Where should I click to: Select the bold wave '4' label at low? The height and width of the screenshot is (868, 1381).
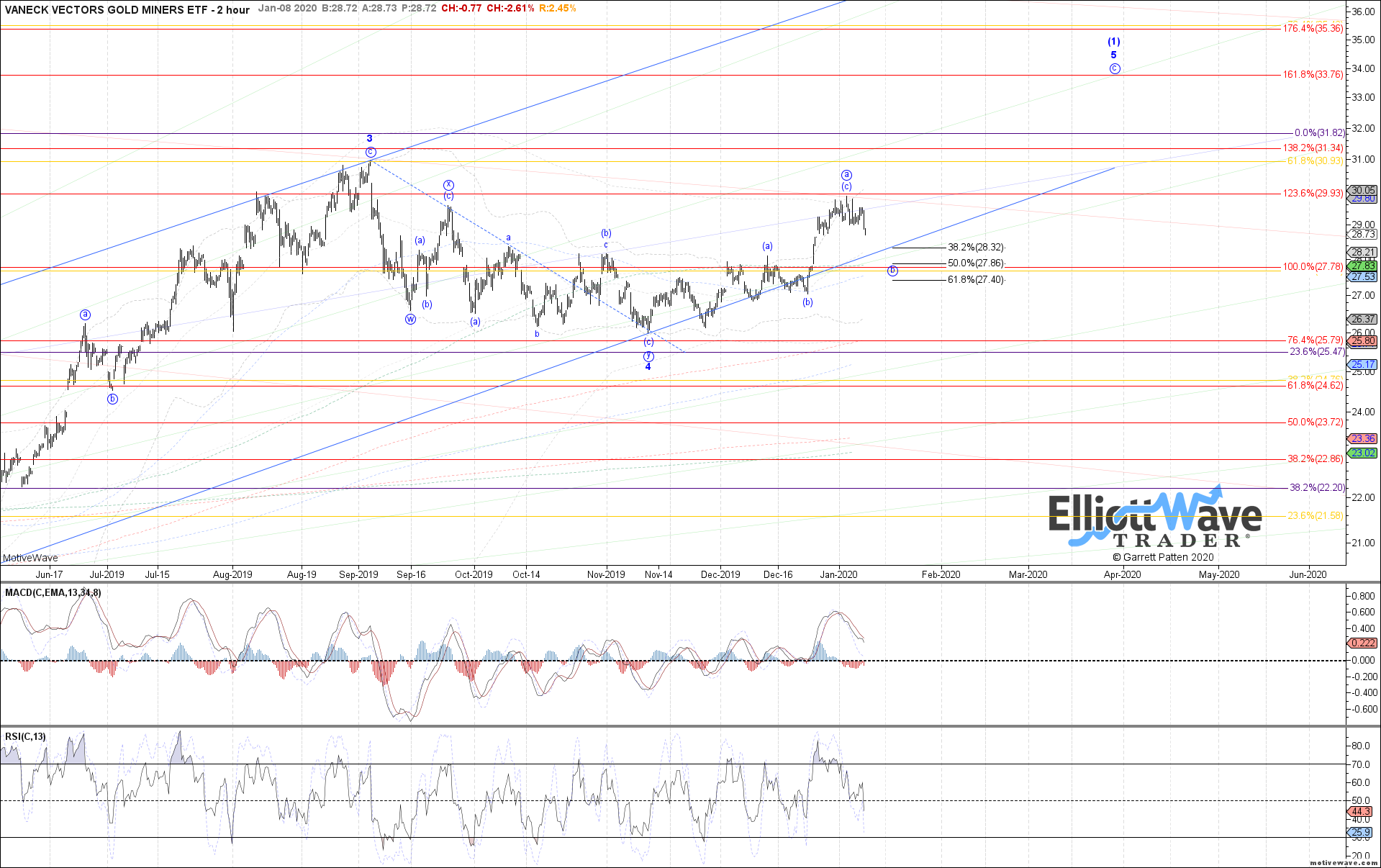pos(648,367)
